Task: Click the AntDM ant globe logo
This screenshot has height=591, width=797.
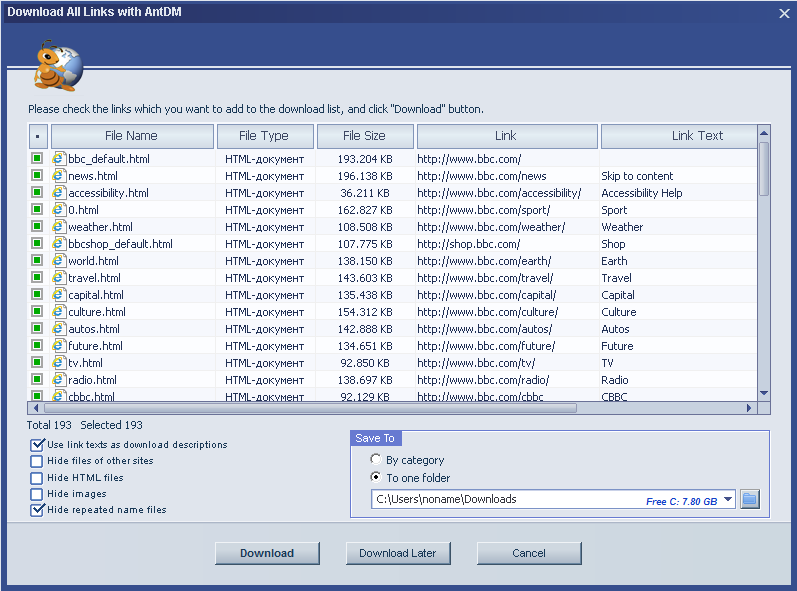Action: pyautogui.click(x=58, y=67)
